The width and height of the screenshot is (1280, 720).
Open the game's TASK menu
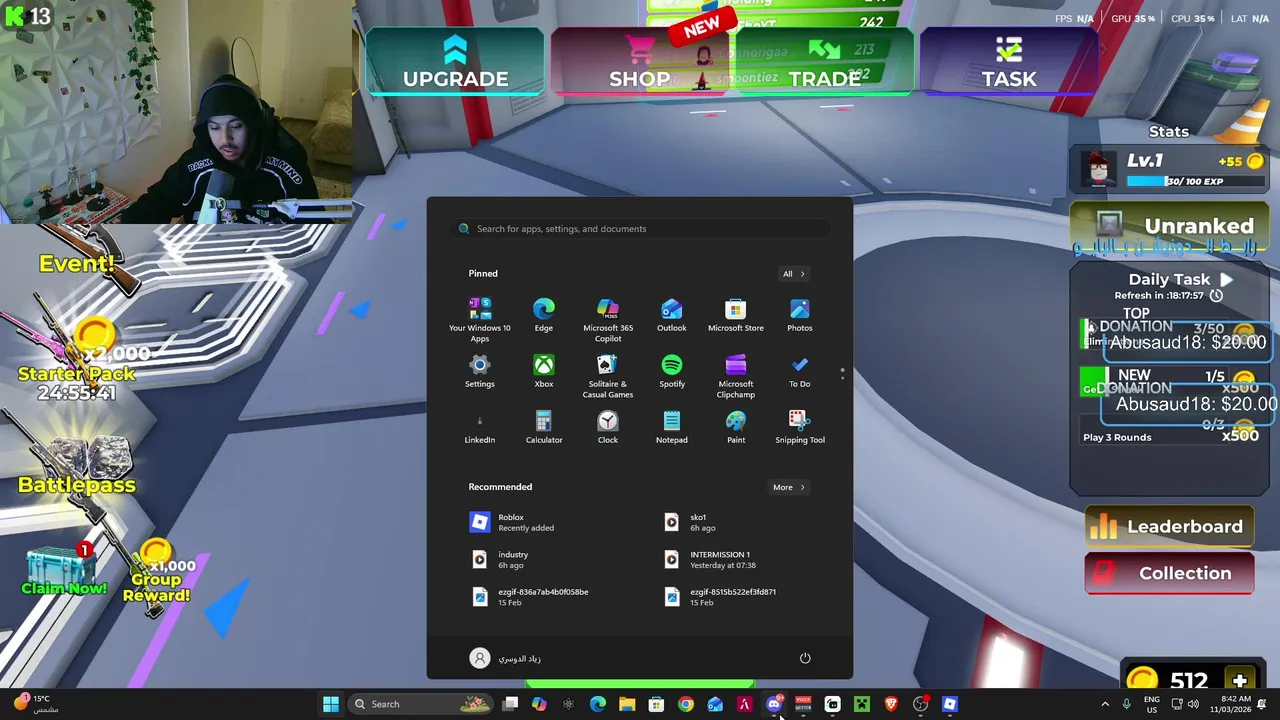point(1009,62)
